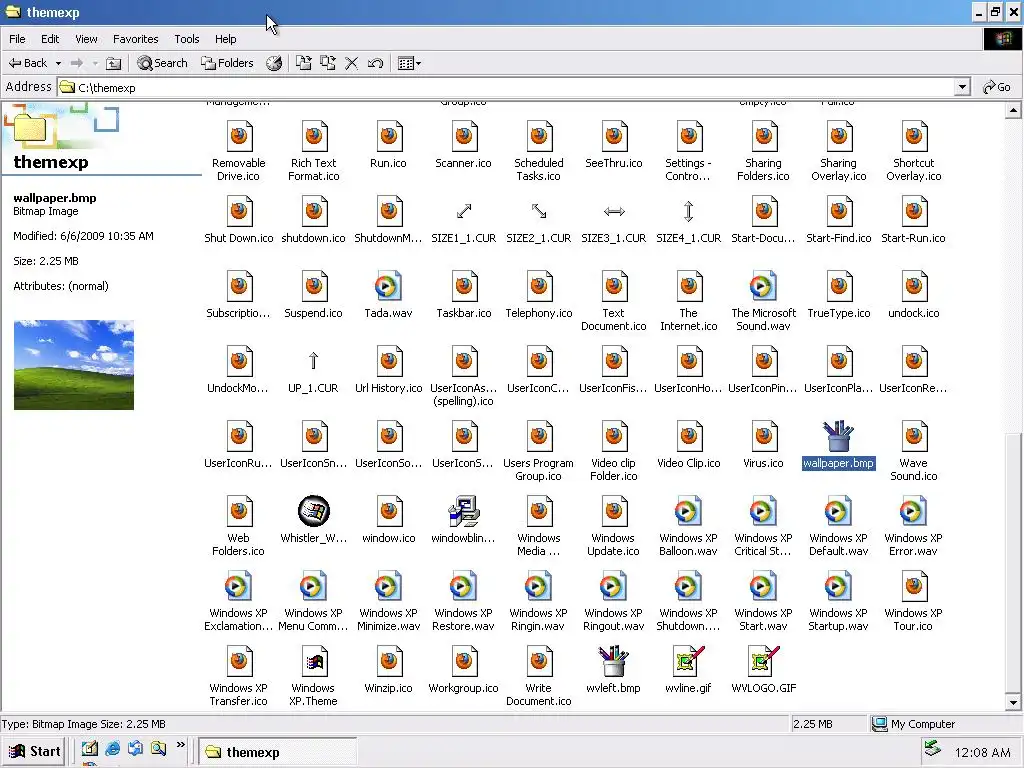Select the SIZE4_1.CUR cursor file
Screen dimensions: 1024x768
(x=689, y=220)
